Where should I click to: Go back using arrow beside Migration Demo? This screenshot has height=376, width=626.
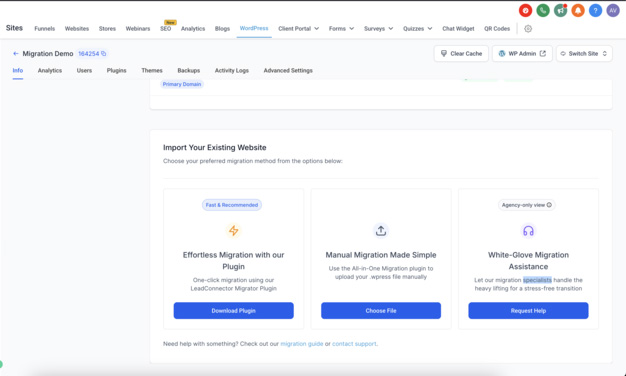coord(16,53)
